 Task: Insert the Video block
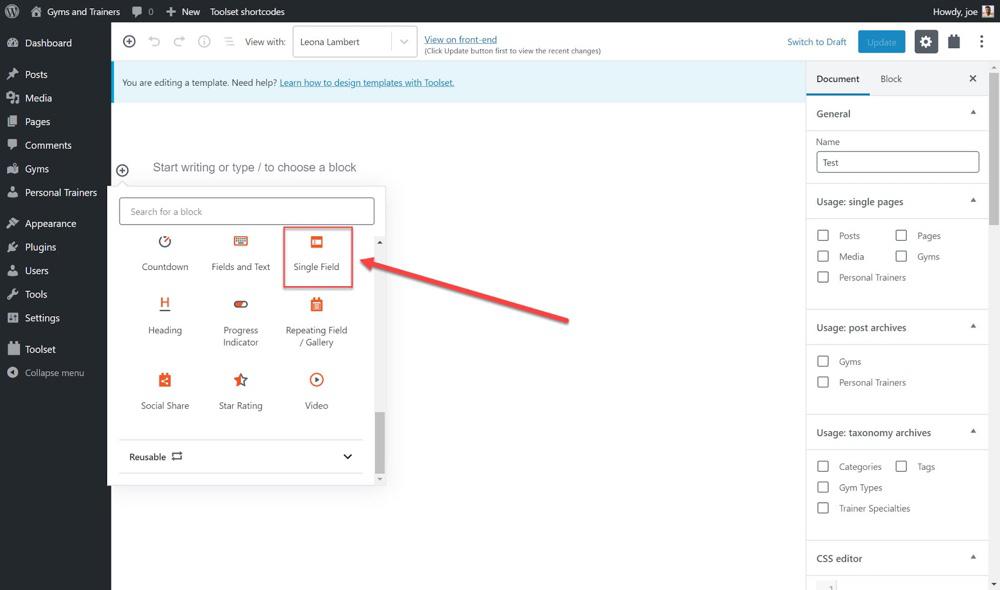click(x=316, y=391)
